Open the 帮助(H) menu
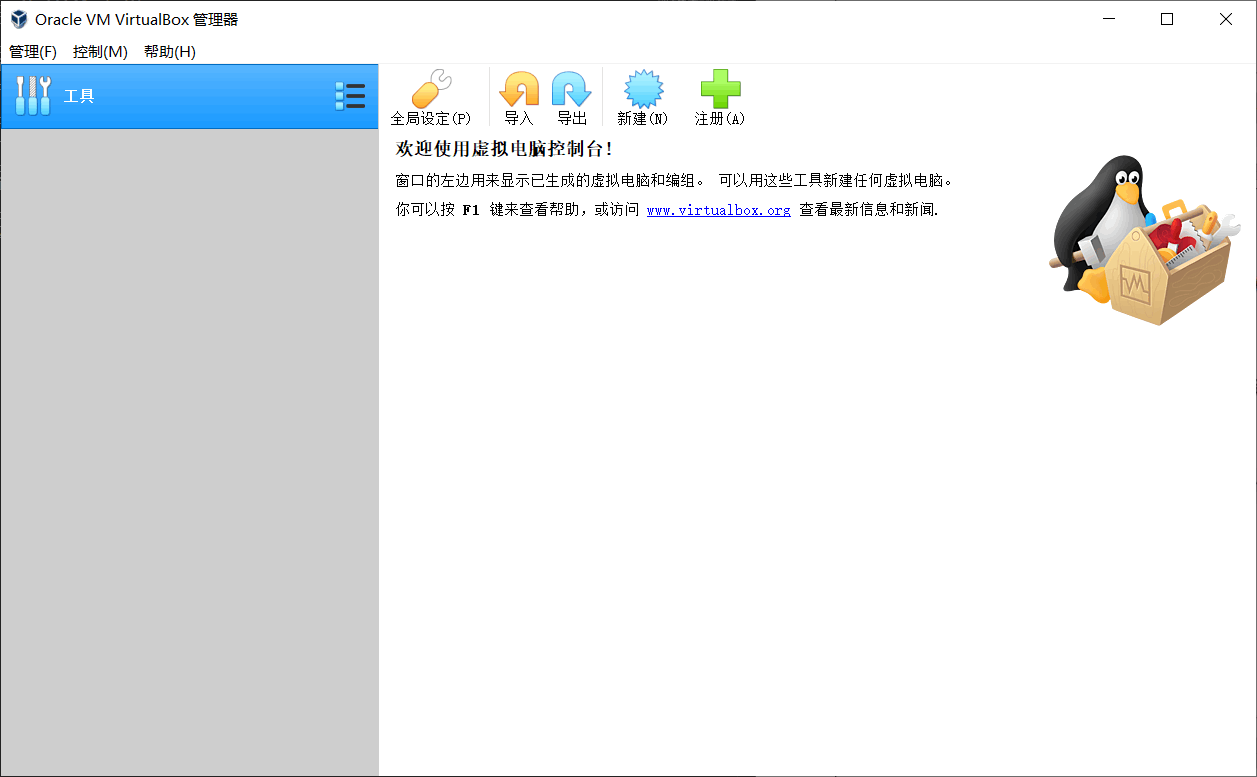The width and height of the screenshot is (1257, 777). point(170,52)
